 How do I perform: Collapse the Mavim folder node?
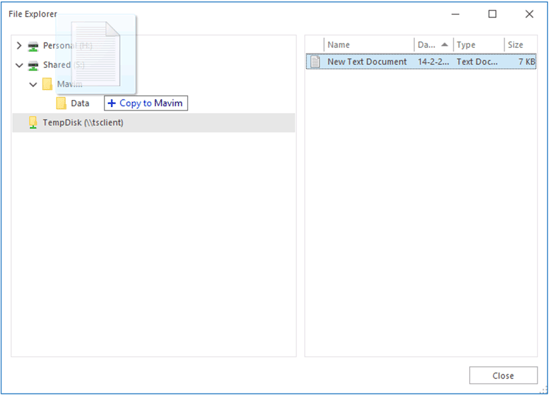point(33,85)
